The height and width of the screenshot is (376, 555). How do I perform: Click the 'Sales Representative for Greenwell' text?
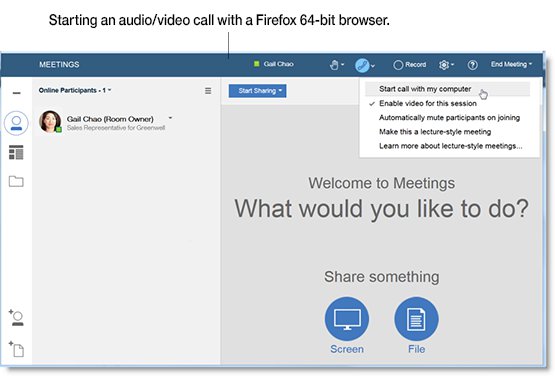click(116, 128)
